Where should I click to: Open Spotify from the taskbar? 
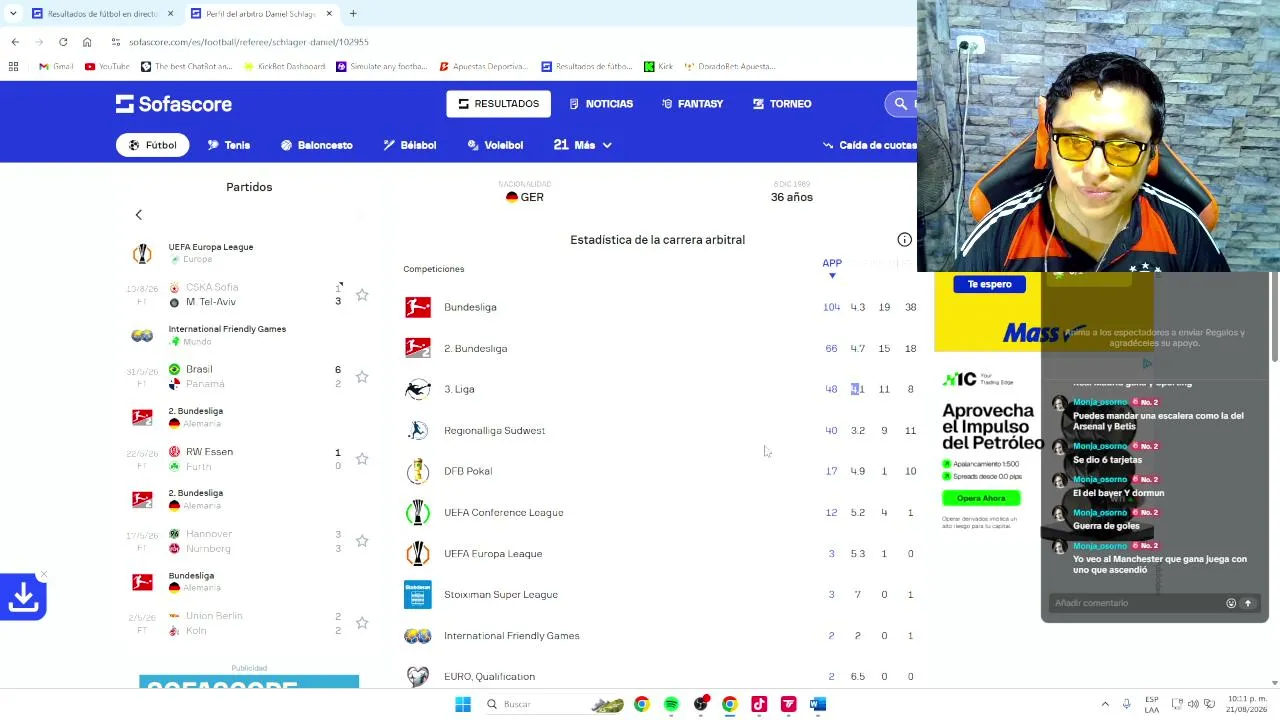point(671,704)
